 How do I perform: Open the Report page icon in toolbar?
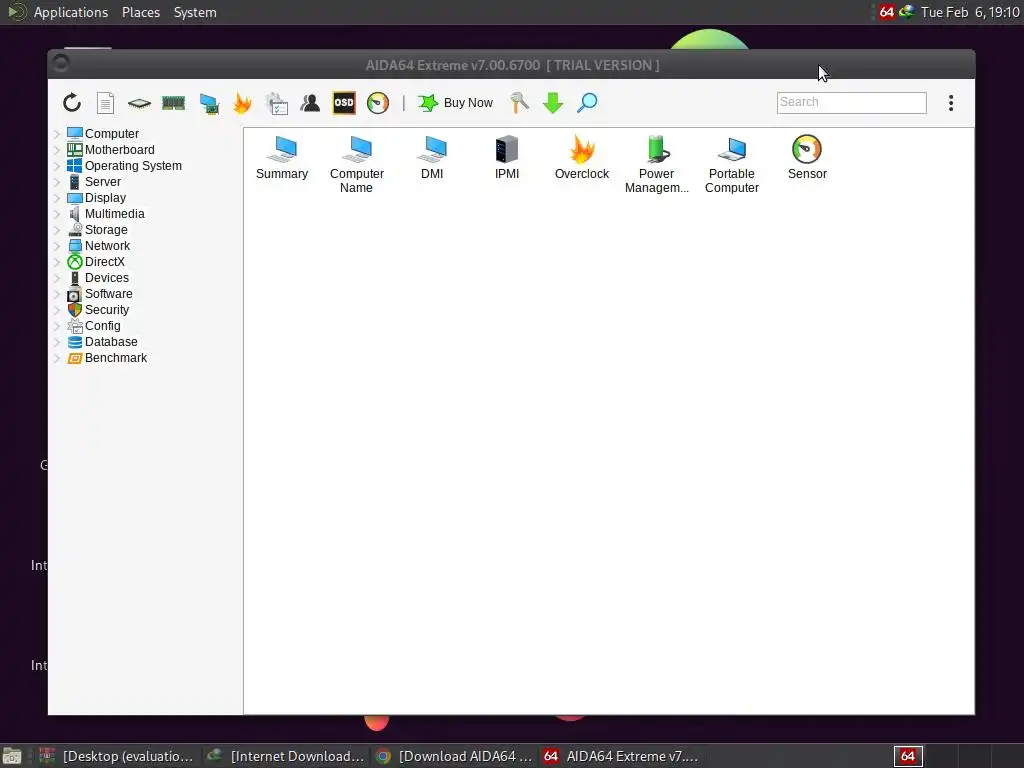(105, 103)
